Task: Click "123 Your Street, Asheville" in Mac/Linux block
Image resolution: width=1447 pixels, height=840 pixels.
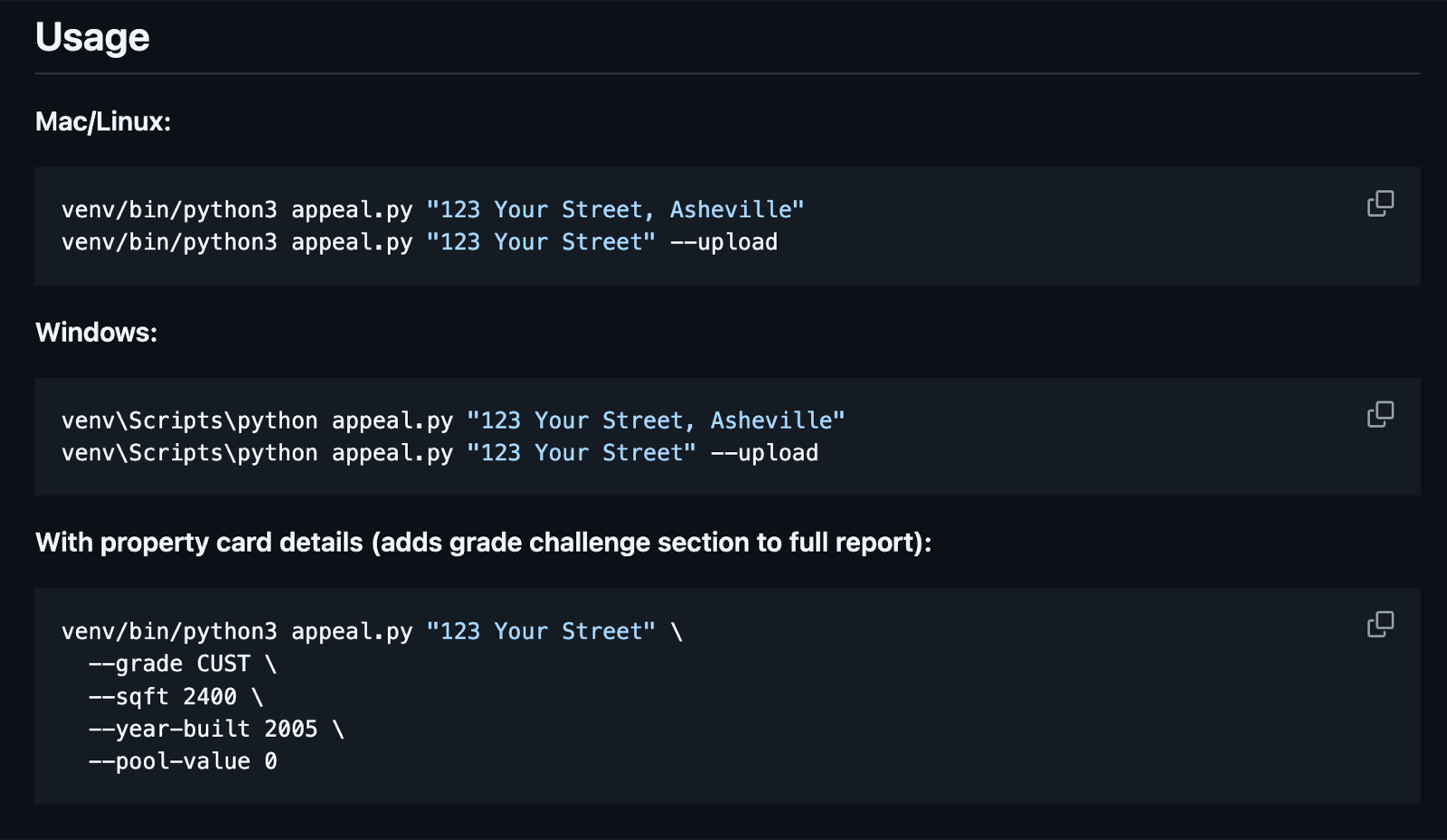Action: coord(615,210)
